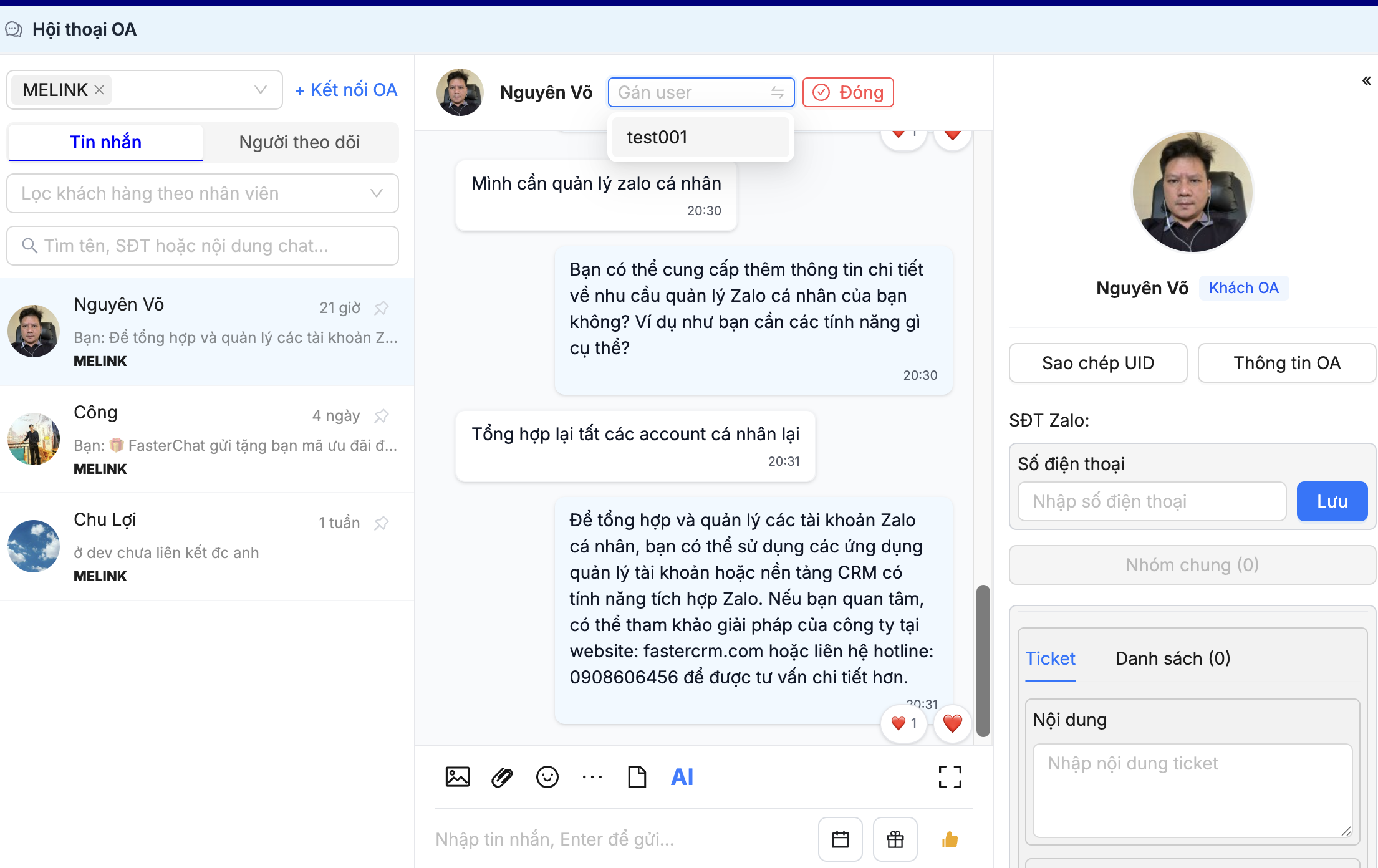
Task: Click the gift box icon
Action: tap(895, 839)
